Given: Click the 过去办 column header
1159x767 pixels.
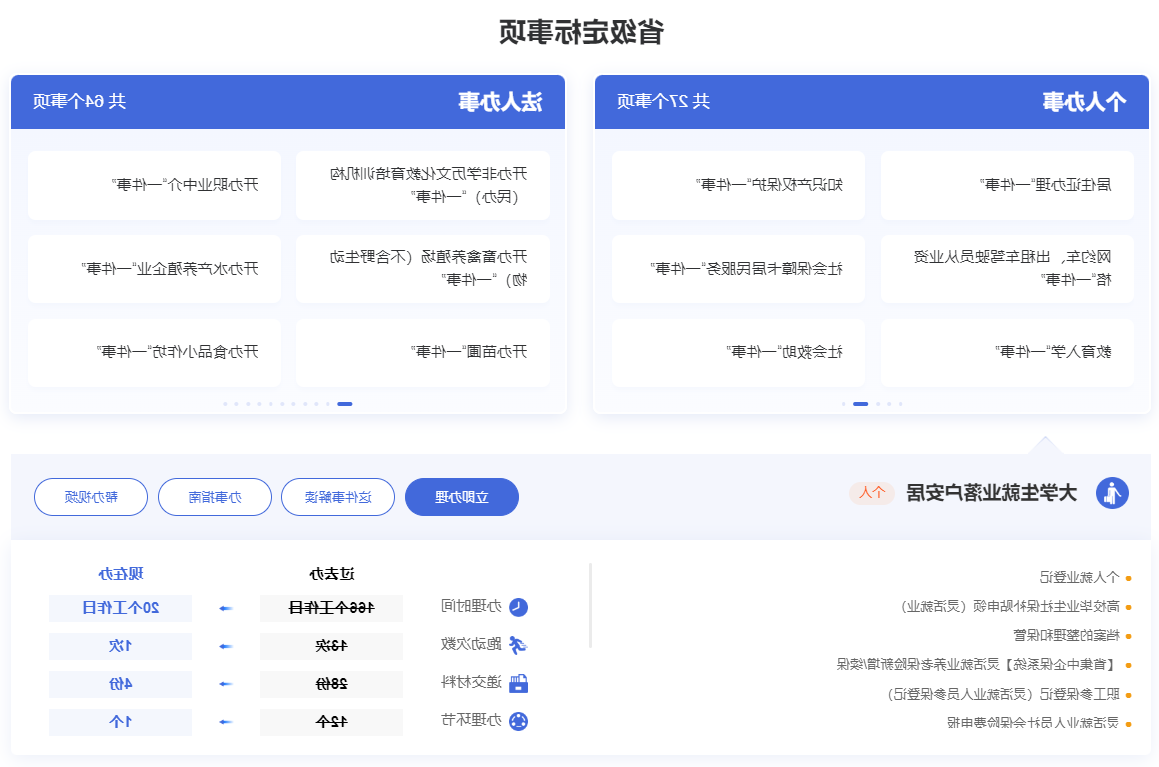Looking at the screenshot, I should tap(332, 574).
